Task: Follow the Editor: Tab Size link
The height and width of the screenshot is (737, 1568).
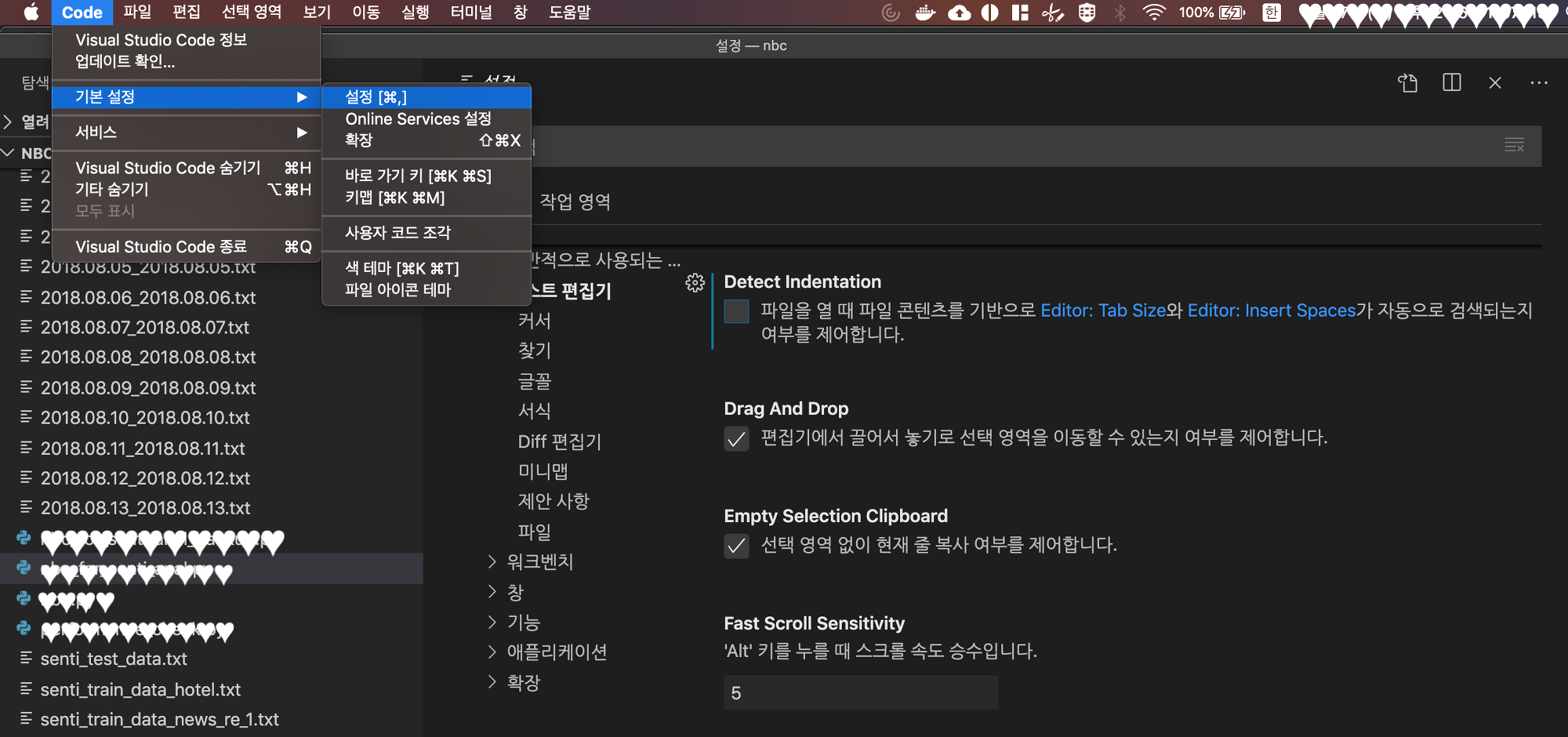Action: click(x=1103, y=310)
